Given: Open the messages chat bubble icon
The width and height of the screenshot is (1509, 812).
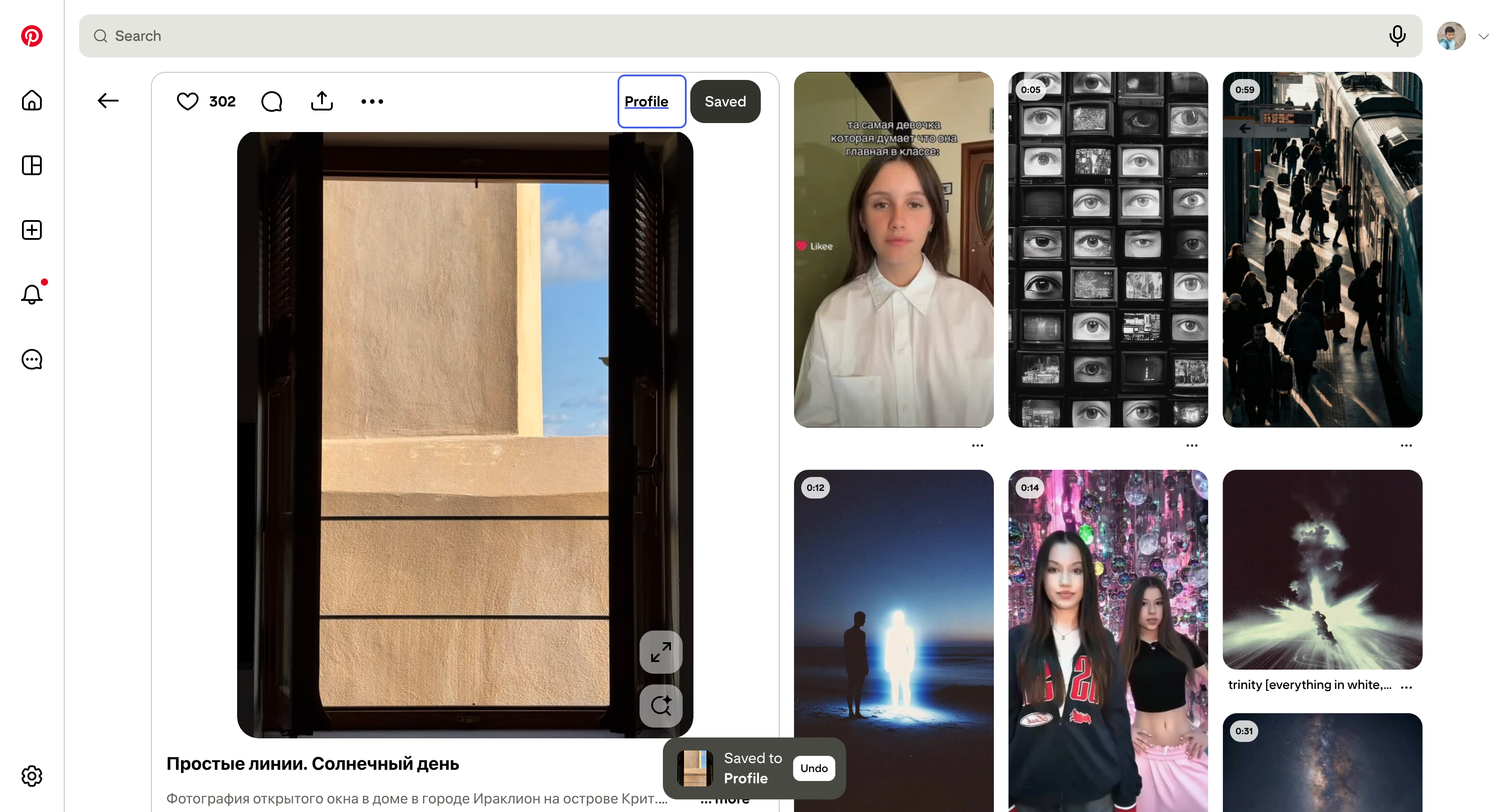Looking at the screenshot, I should point(31,359).
